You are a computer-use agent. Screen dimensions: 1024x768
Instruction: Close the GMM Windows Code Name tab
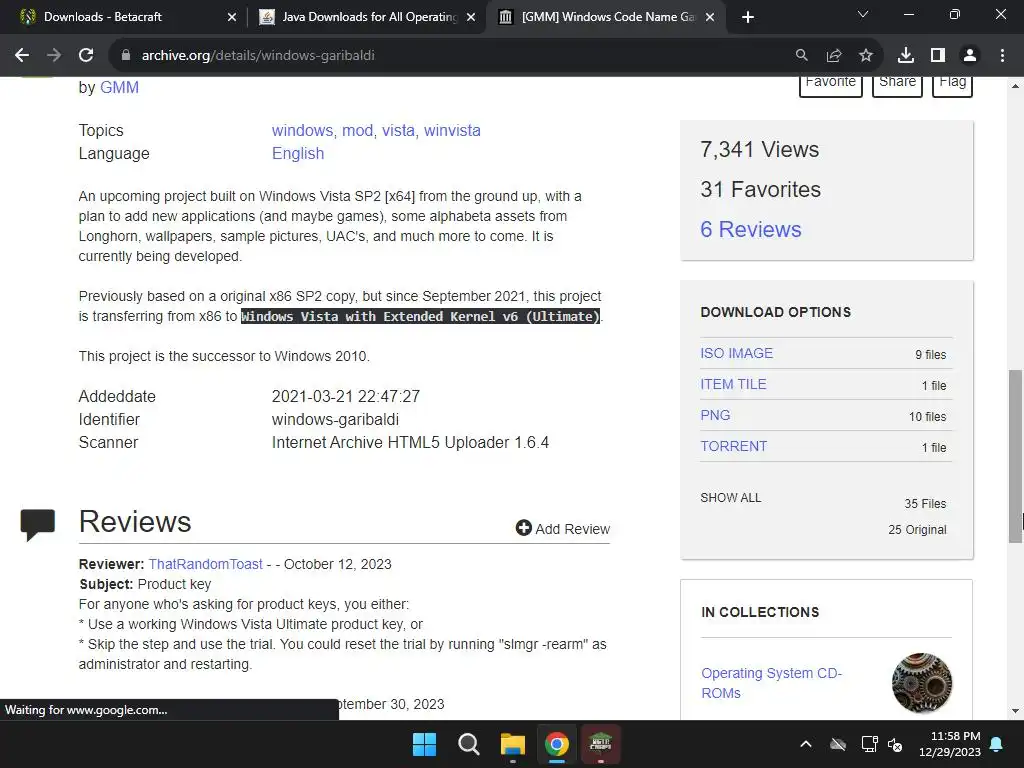(x=711, y=17)
